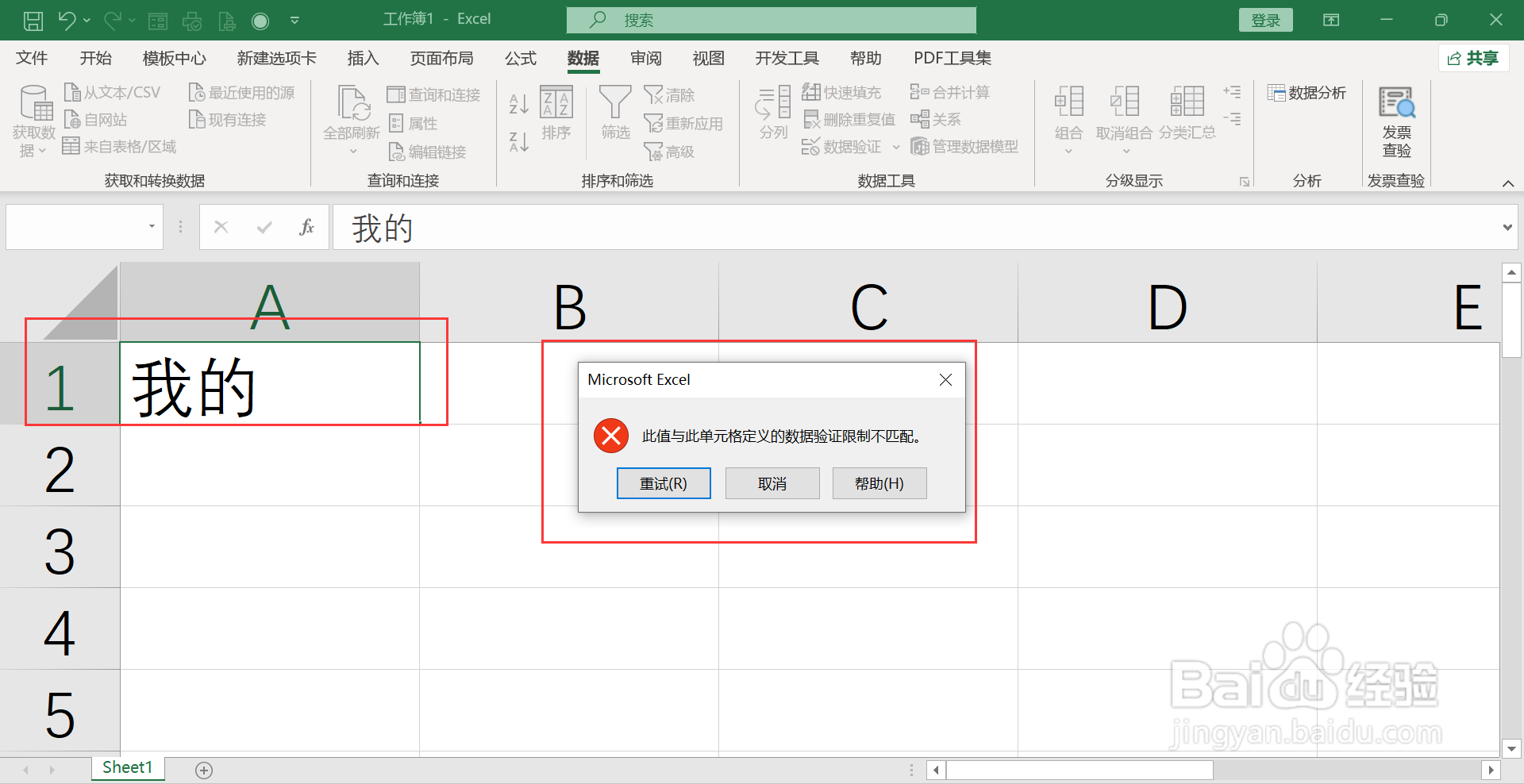Image resolution: width=1524 pixels, height=784 pixels.
Task: Click the Insert Function fx icon
Action: [306, 228]
